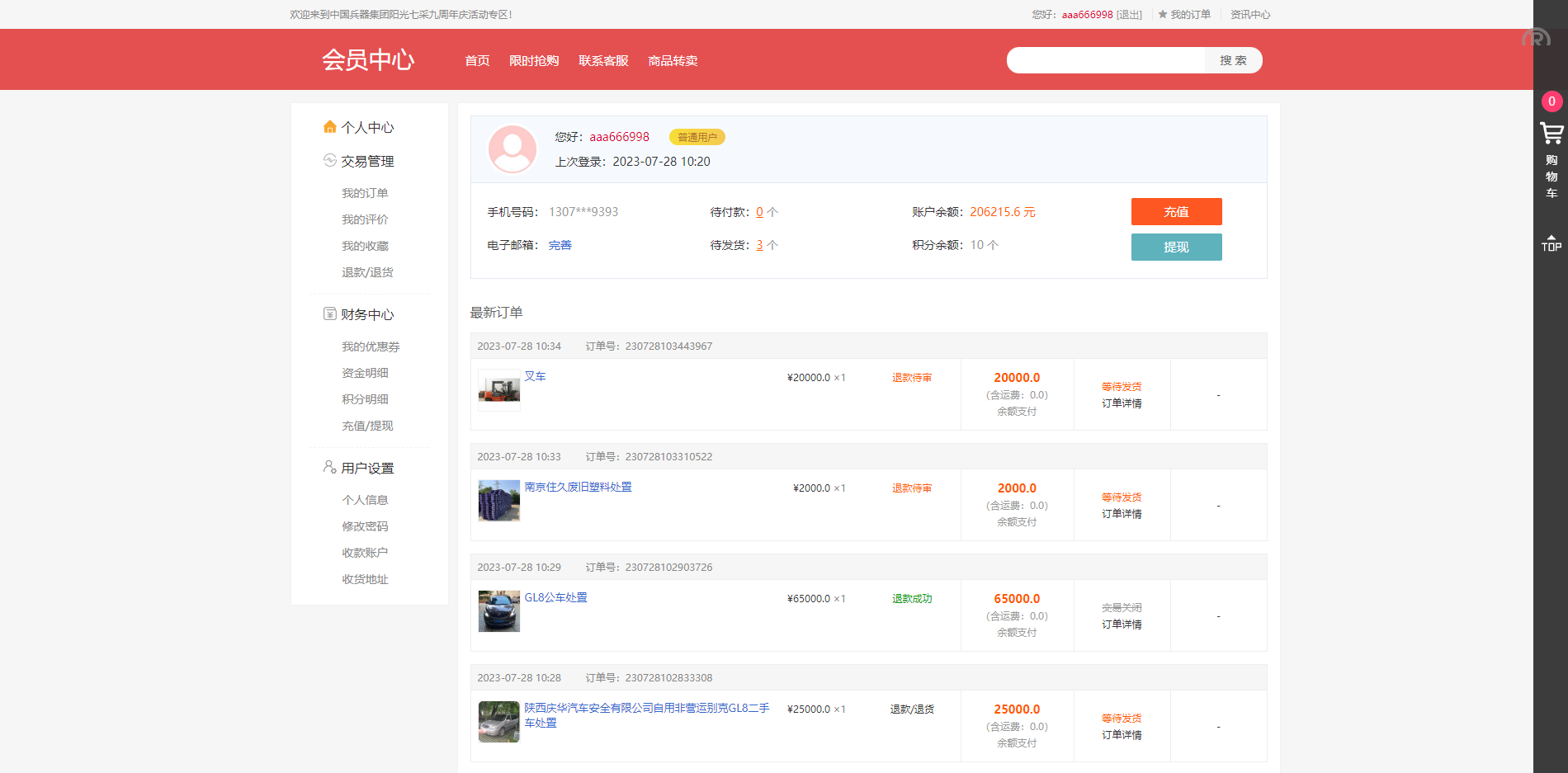
Task: Log out via the 退出 link
Action: [x=1130, y=14]
